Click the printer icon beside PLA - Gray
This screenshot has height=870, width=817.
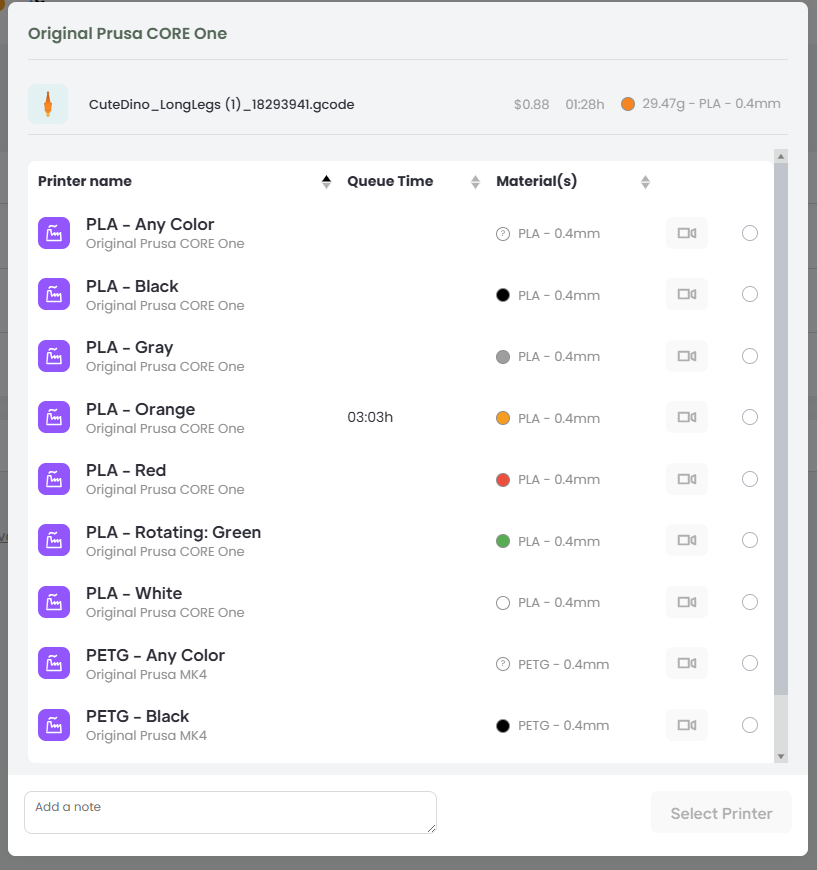pyautogui.click(x=54, y=356)
